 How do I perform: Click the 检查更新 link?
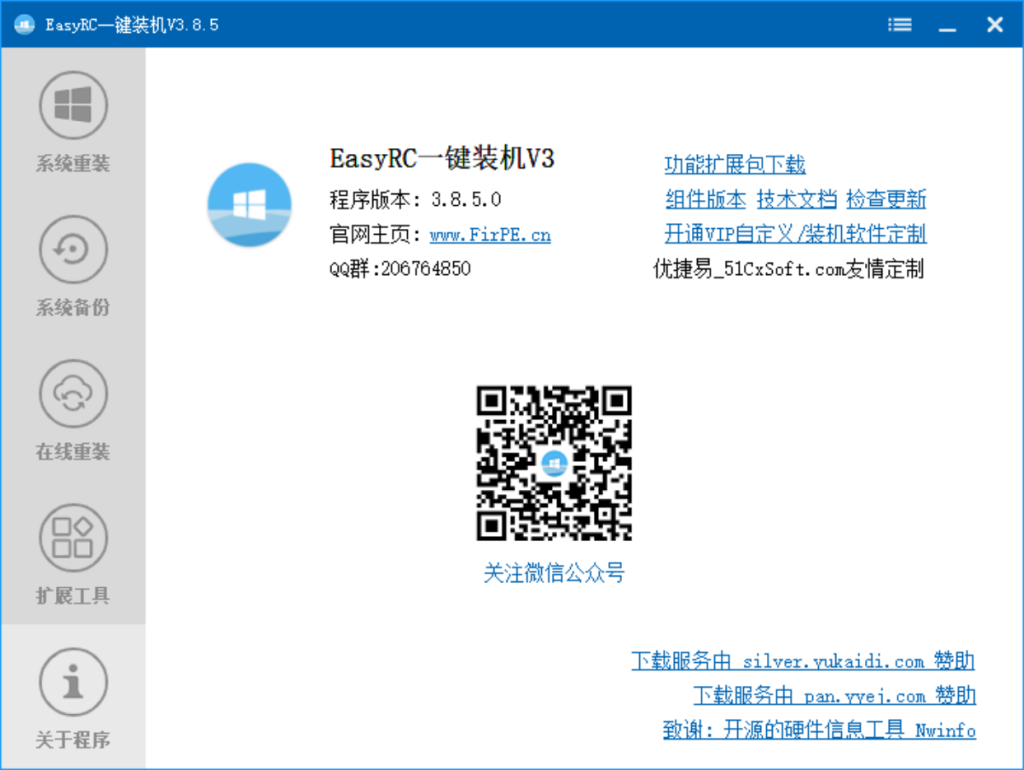(886, 199)
